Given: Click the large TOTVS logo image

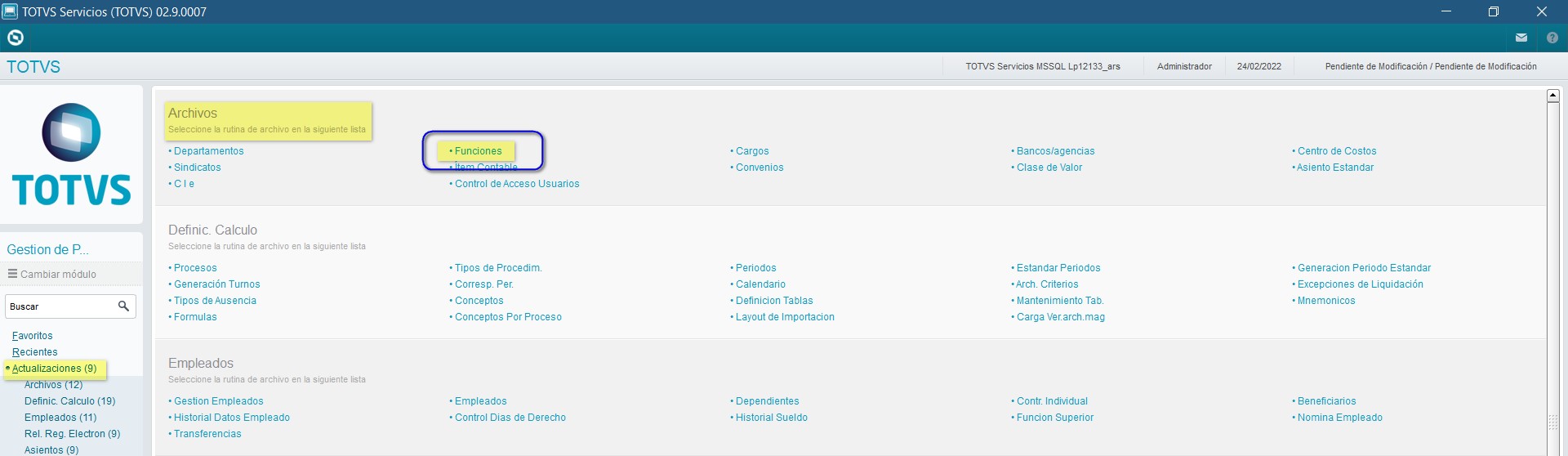Looking at the screenshot, I should click(72, 154).
